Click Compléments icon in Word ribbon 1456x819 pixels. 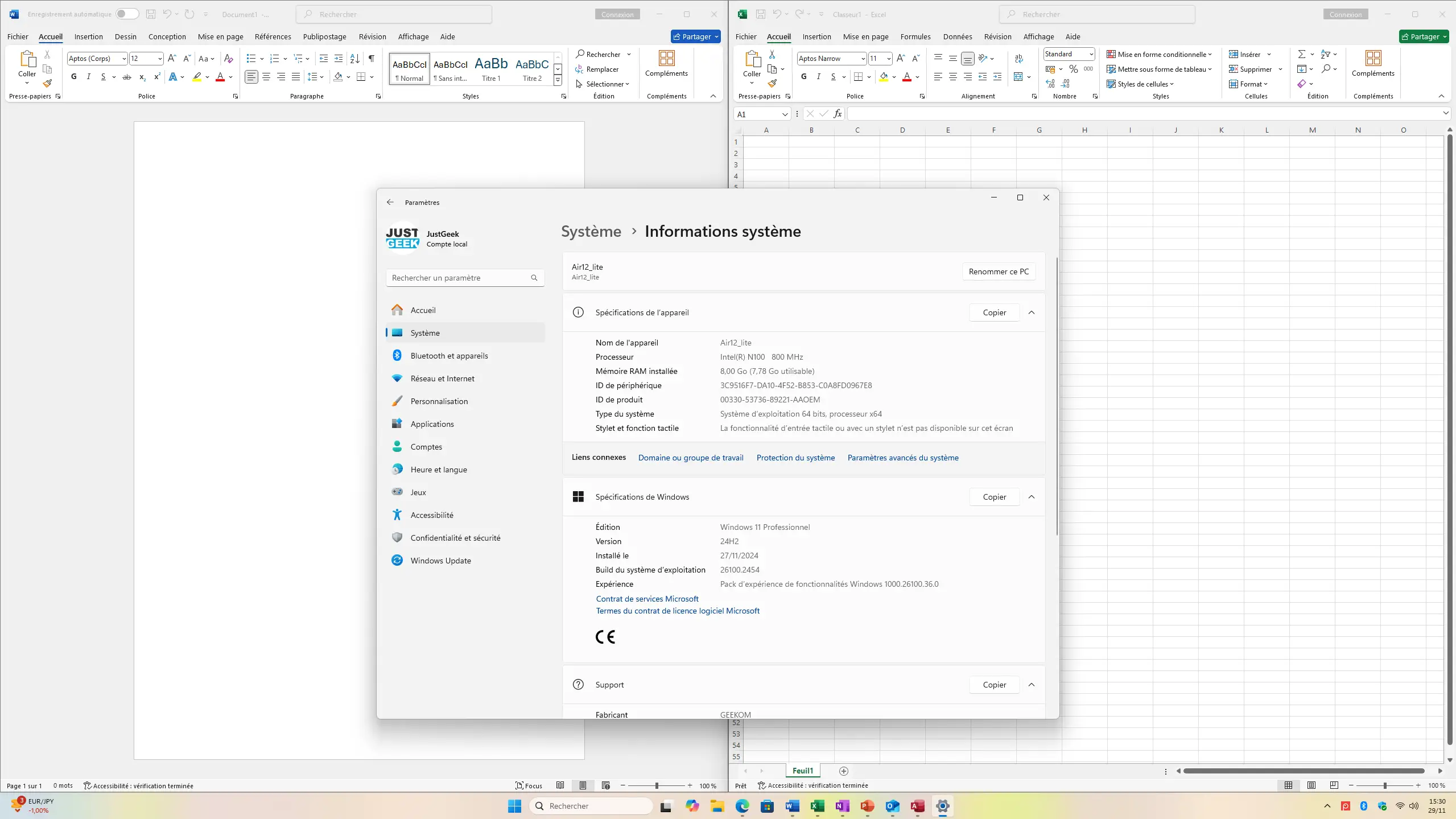666,63
